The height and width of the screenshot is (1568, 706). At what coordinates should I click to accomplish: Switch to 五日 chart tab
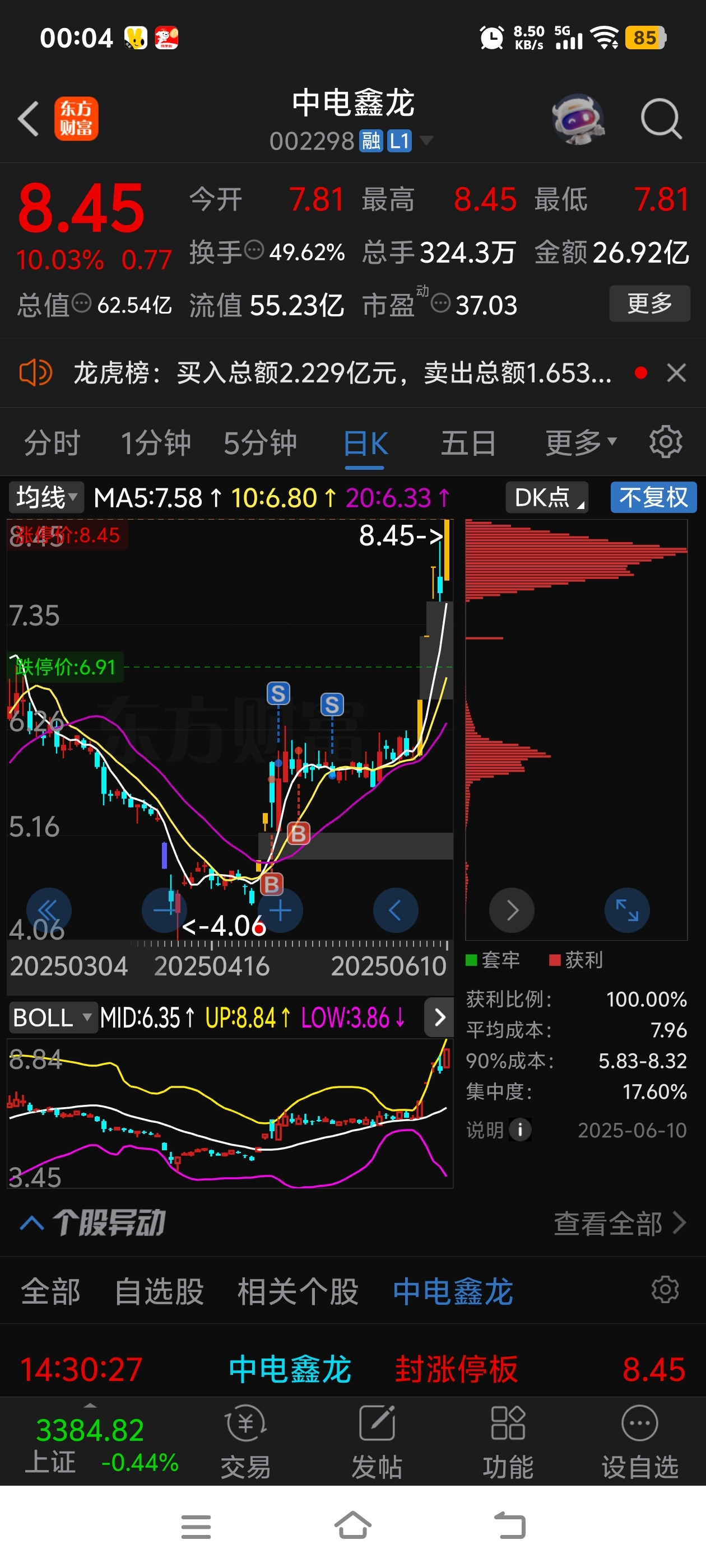click(x=468, y=442)
